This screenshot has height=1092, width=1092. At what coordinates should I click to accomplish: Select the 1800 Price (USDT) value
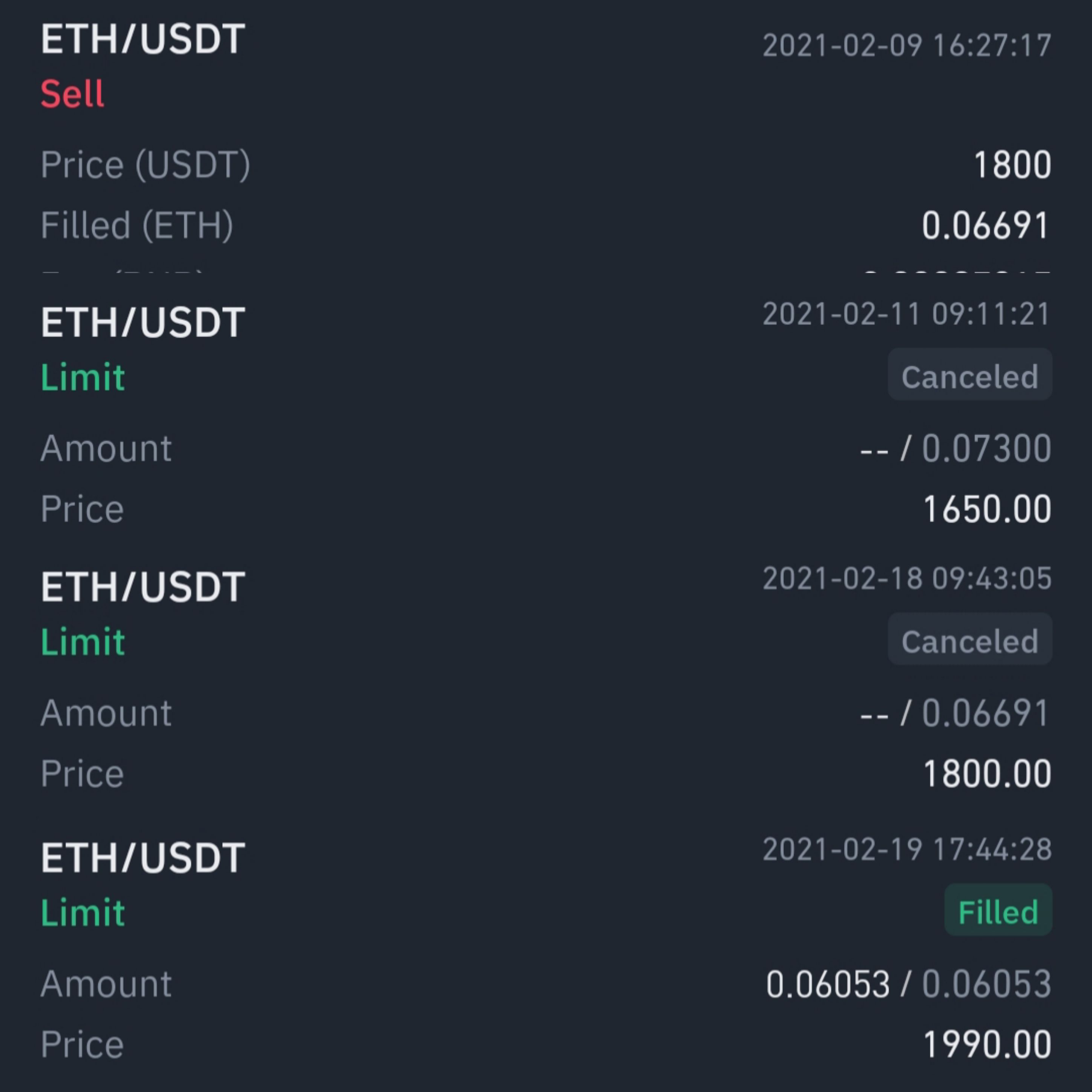pos(1012,166)
